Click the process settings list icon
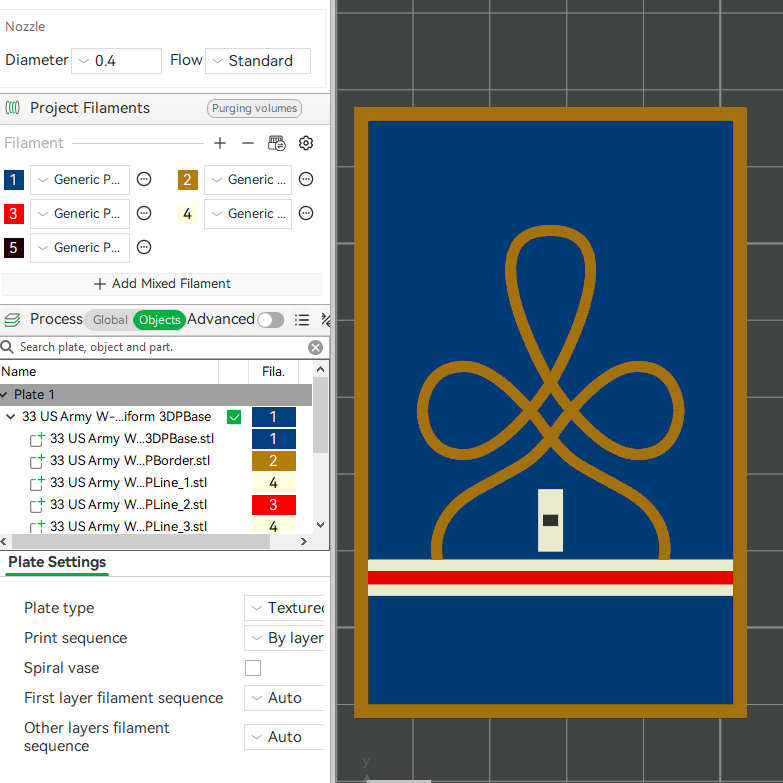 click(x=302, y=320)
